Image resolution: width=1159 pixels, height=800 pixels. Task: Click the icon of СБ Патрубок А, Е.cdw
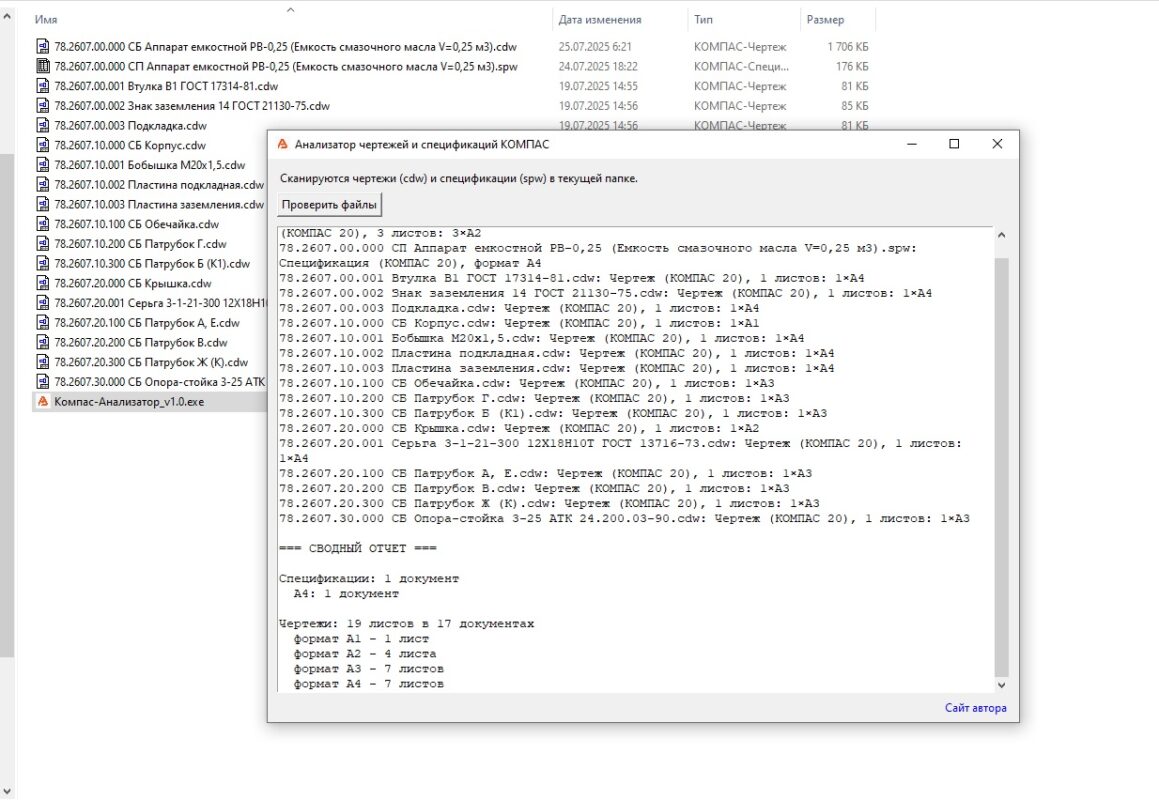(x=43, y=322)
